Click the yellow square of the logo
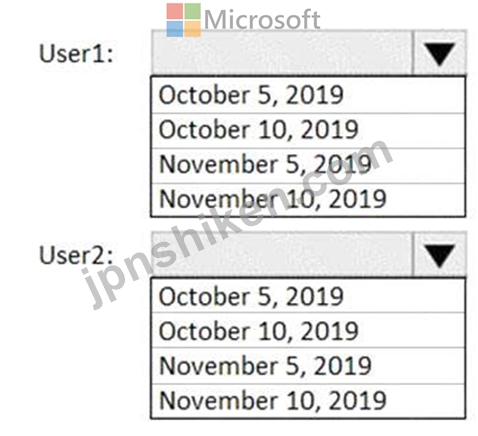Screen dimensions: 478x436 pos(193,29)
